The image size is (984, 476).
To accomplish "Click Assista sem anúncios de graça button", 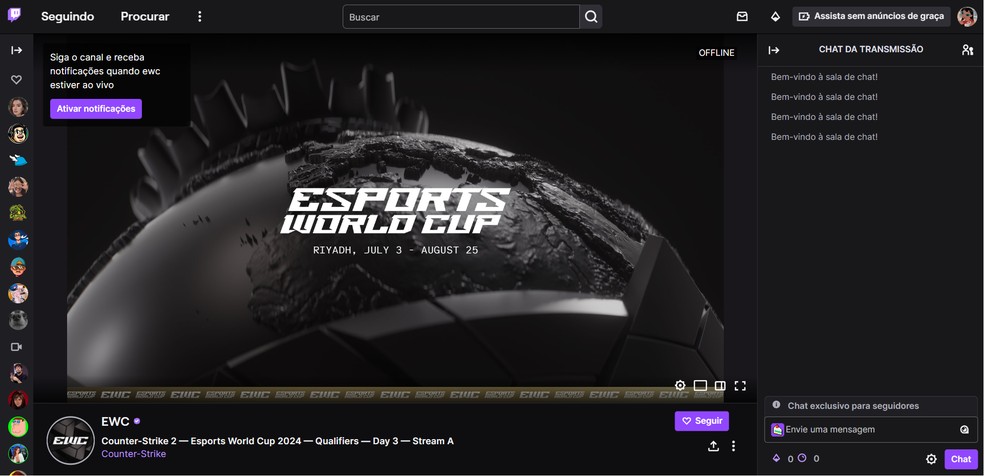I will pos(872,16).
